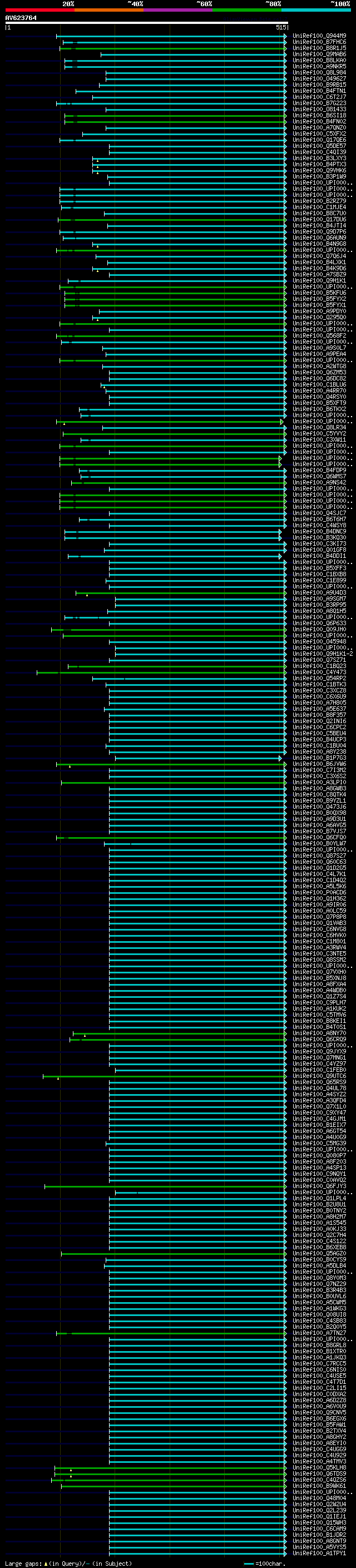Select hit label UniRef100_B6SI18
Screen dimensions: 356x1568
[319, 116]
